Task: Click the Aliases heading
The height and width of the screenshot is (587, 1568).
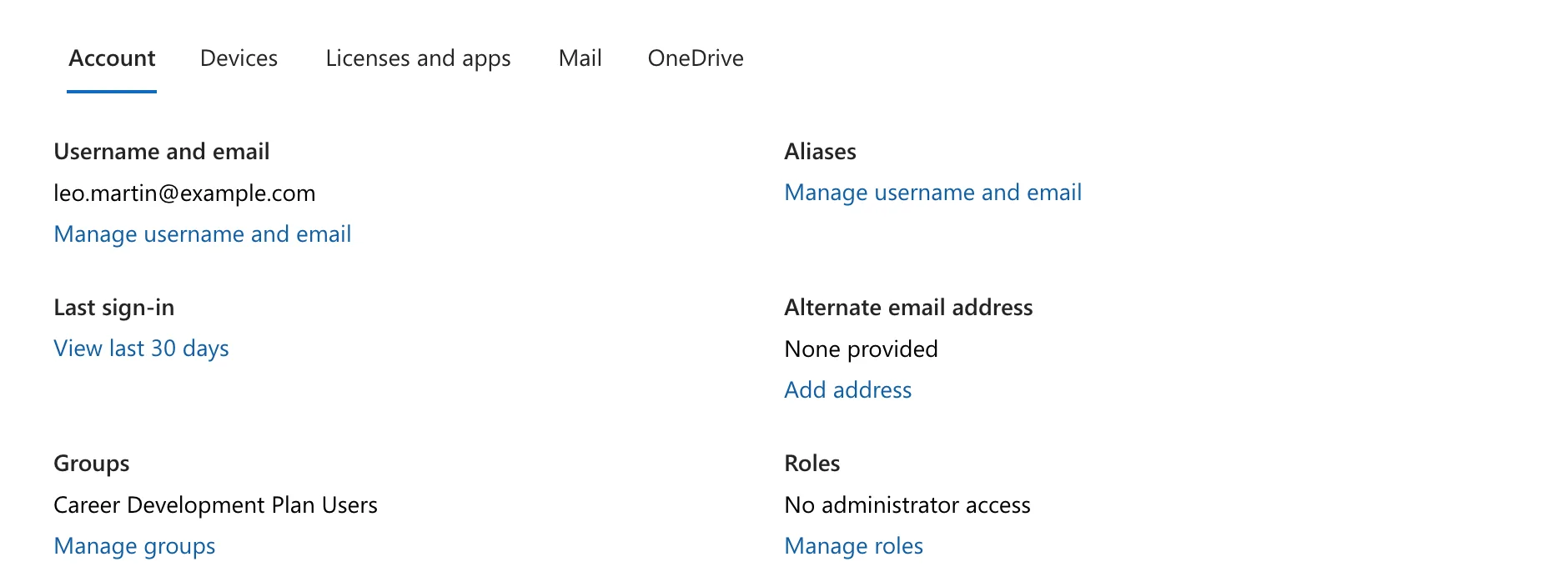Action: tap(821, 152)
